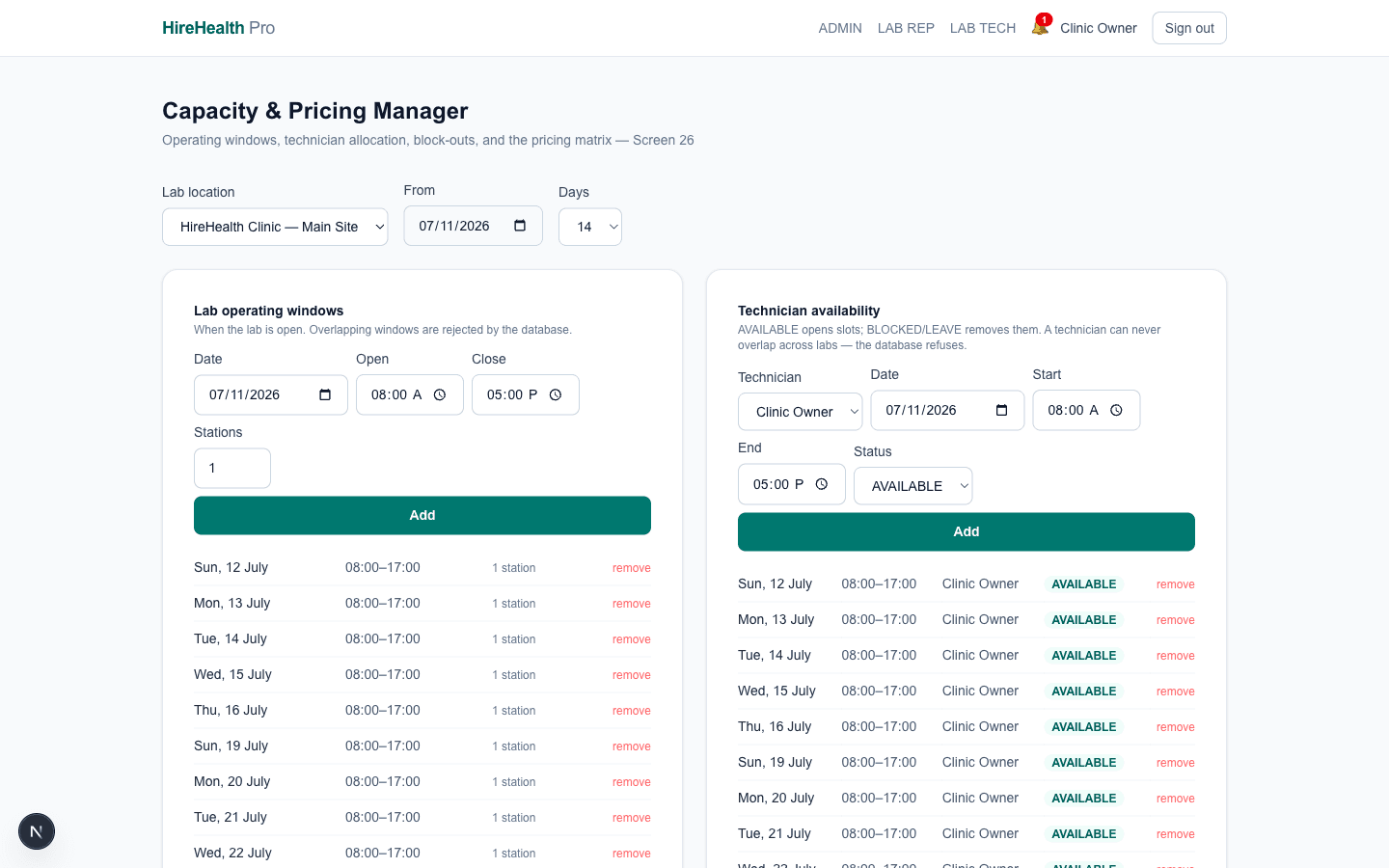
Task: Open the Technician dropdown showing Clinic Owner
Action: click(801, 412)
